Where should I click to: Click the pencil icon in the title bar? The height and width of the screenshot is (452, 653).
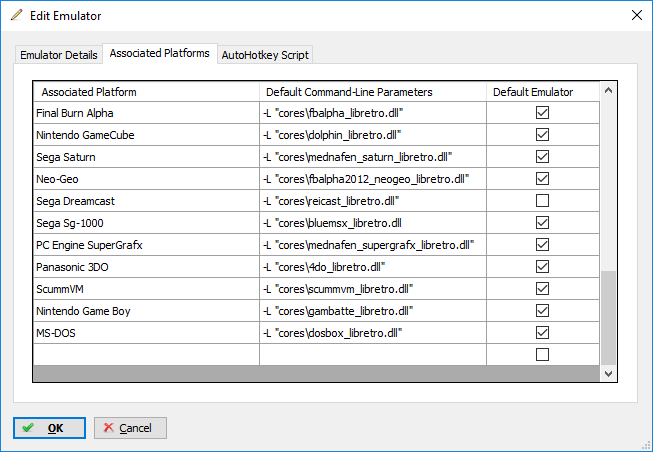click(x=17, y=15)
